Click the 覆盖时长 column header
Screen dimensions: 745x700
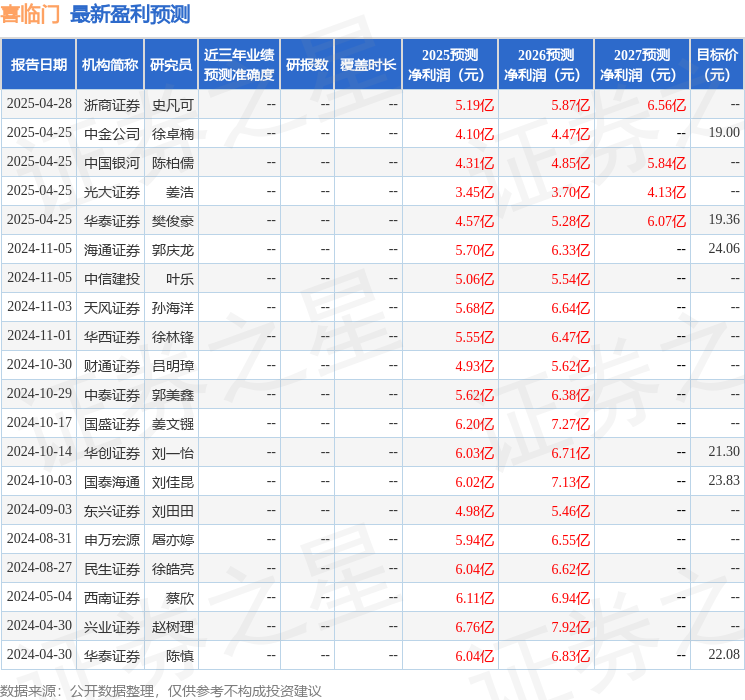pyautogui.click(x=368, y=65)
